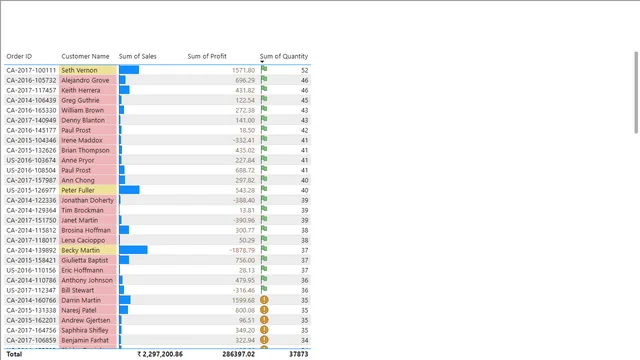The width and height of the screenshot is (640, 360).
Task: Click the blue sales data bar for Becky Martin
Action: pyautogui.click(x=133, y=250)
